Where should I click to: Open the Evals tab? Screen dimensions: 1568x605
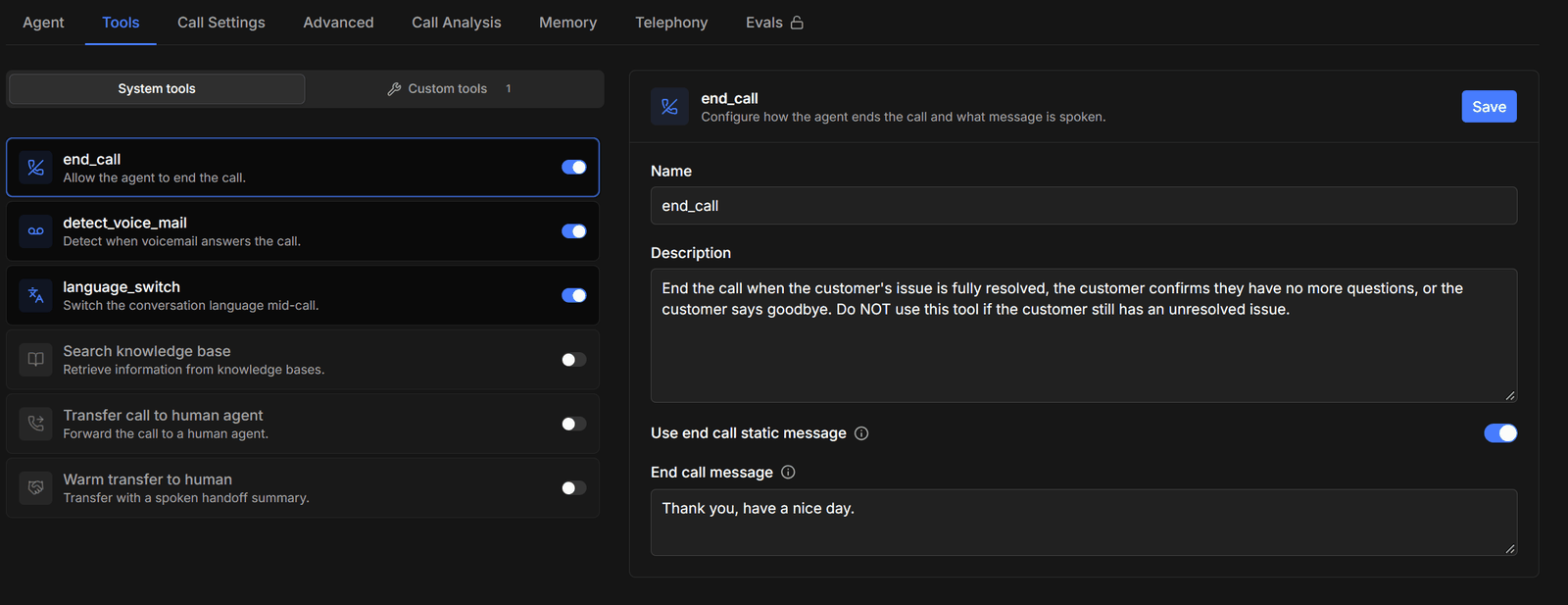point(774,23)
